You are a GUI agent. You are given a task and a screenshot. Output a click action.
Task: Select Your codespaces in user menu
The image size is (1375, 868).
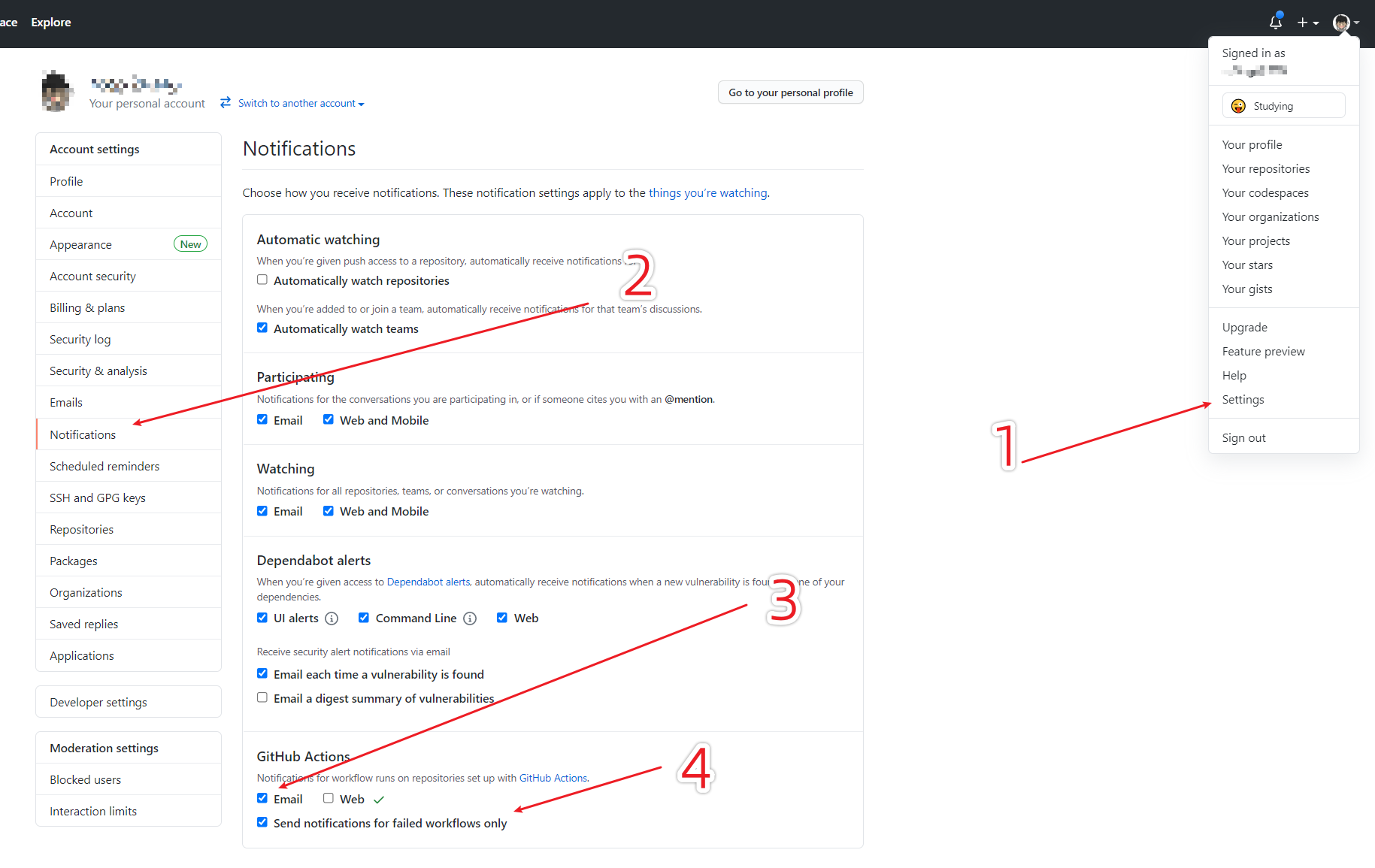click(x=1284, y=192)
